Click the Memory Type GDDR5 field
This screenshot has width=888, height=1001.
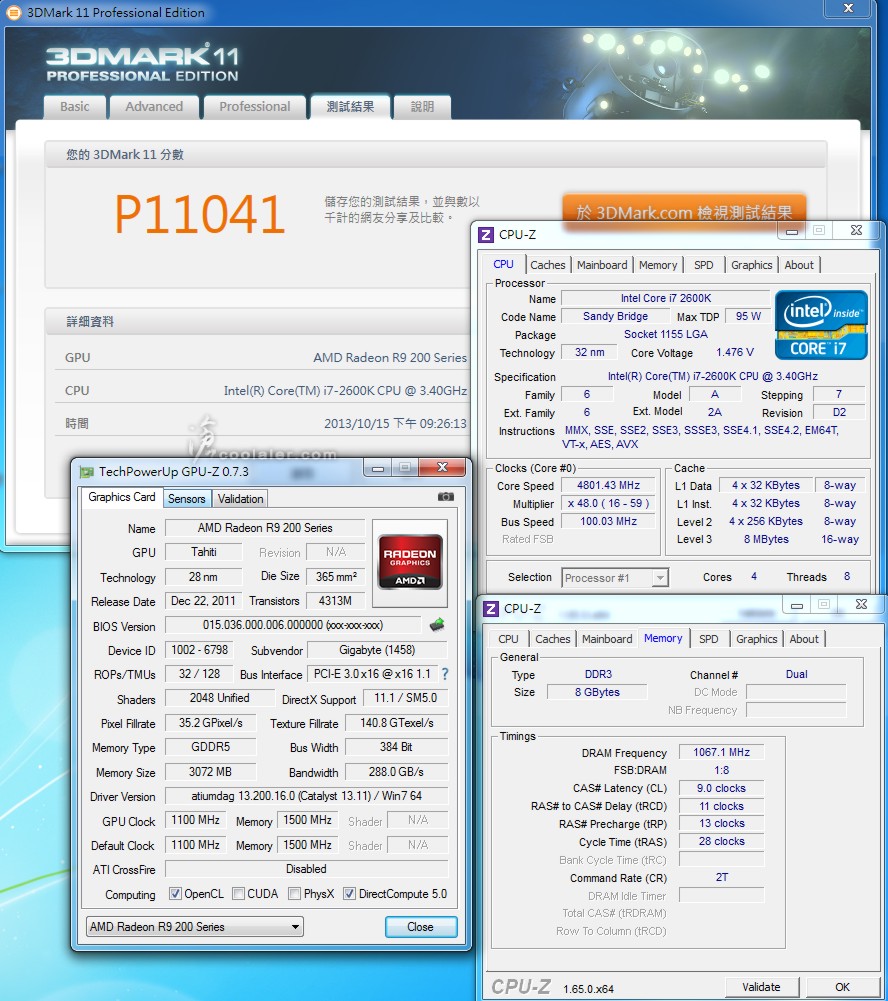pyautogui.click(x=211, y=747)
